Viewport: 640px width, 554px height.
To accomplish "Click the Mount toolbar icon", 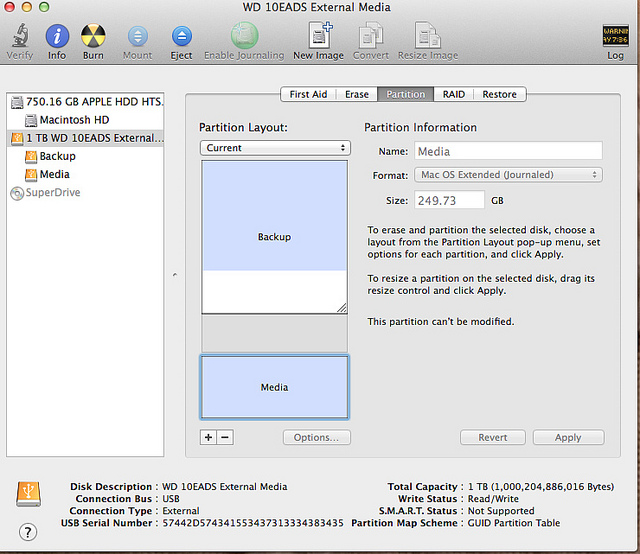I will (138, 36).
